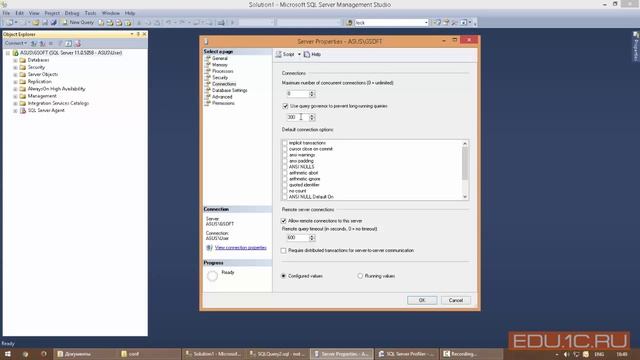Image resolution: width=640 pixels, height=360 pixels.
Task: Click the Script icon in Server Properties
Action: click(279, 54)
